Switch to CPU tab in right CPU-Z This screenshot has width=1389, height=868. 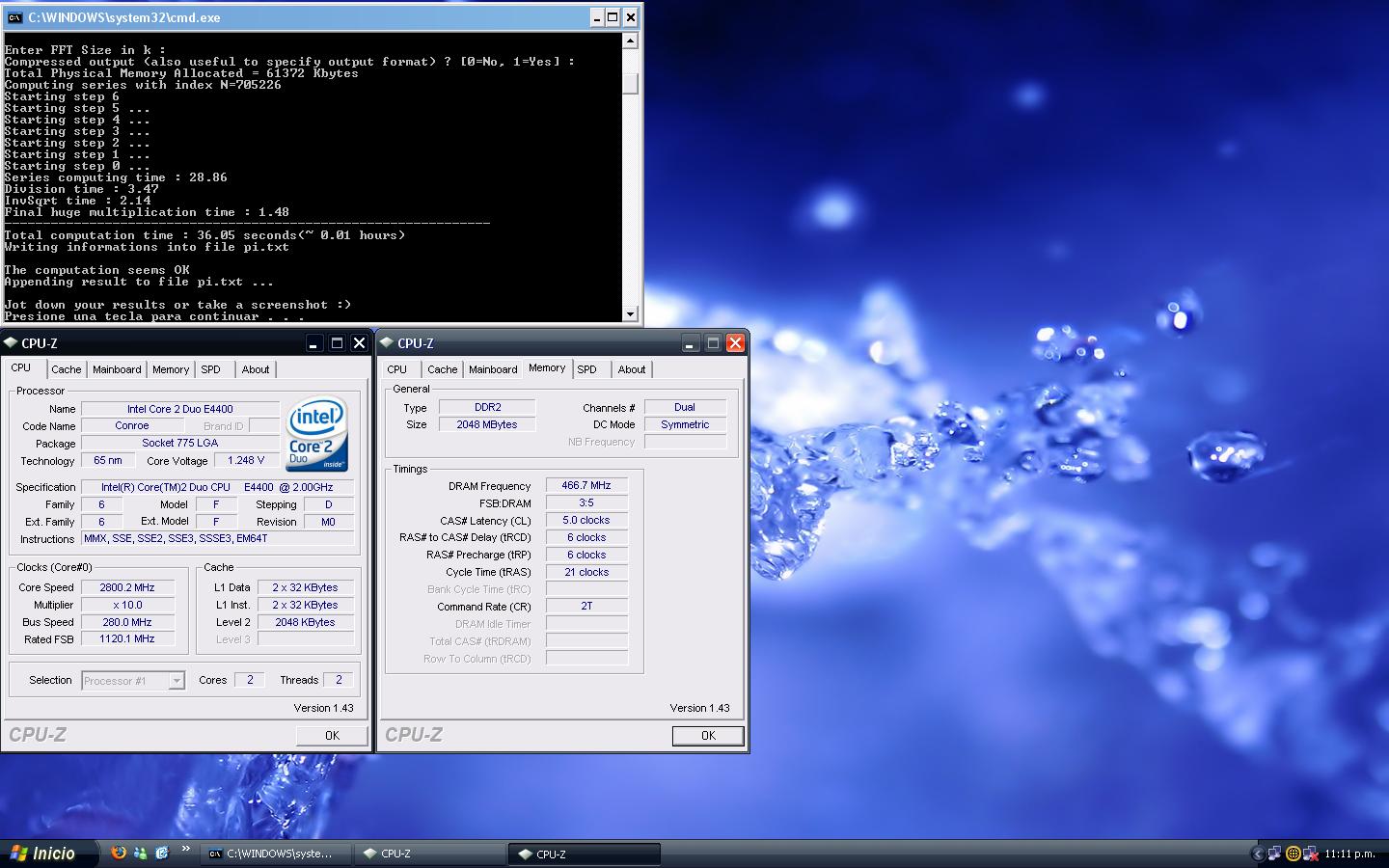tap(397, 369)
